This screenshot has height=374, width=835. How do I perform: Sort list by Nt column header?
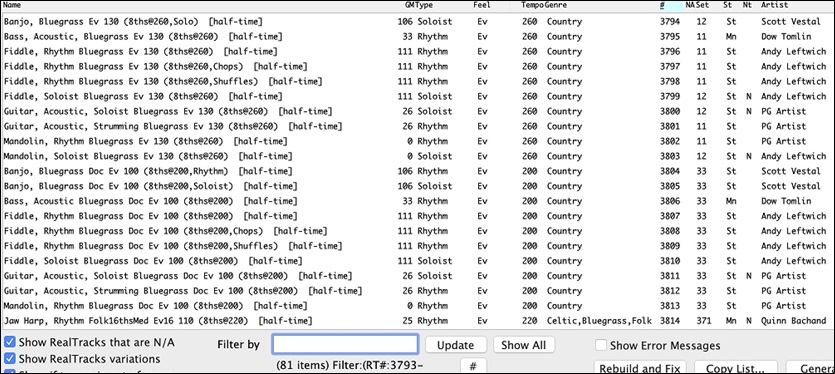point(747,5)
